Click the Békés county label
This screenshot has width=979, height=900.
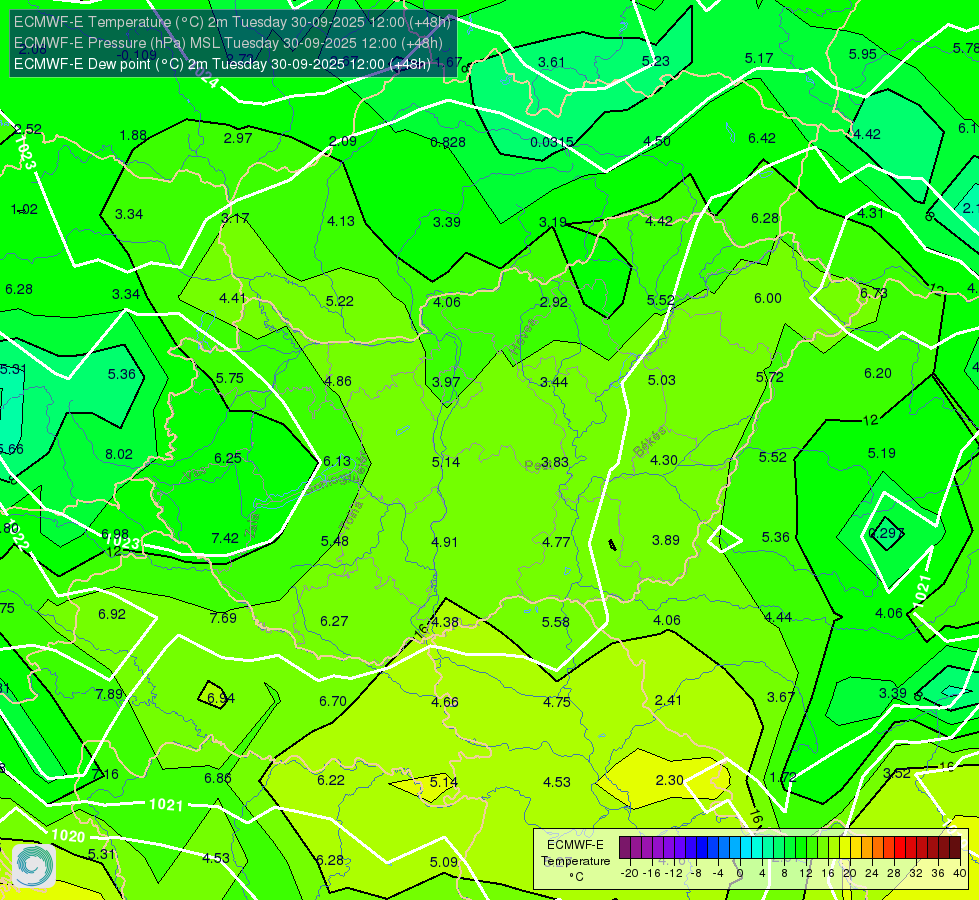[x=650, y=442]
